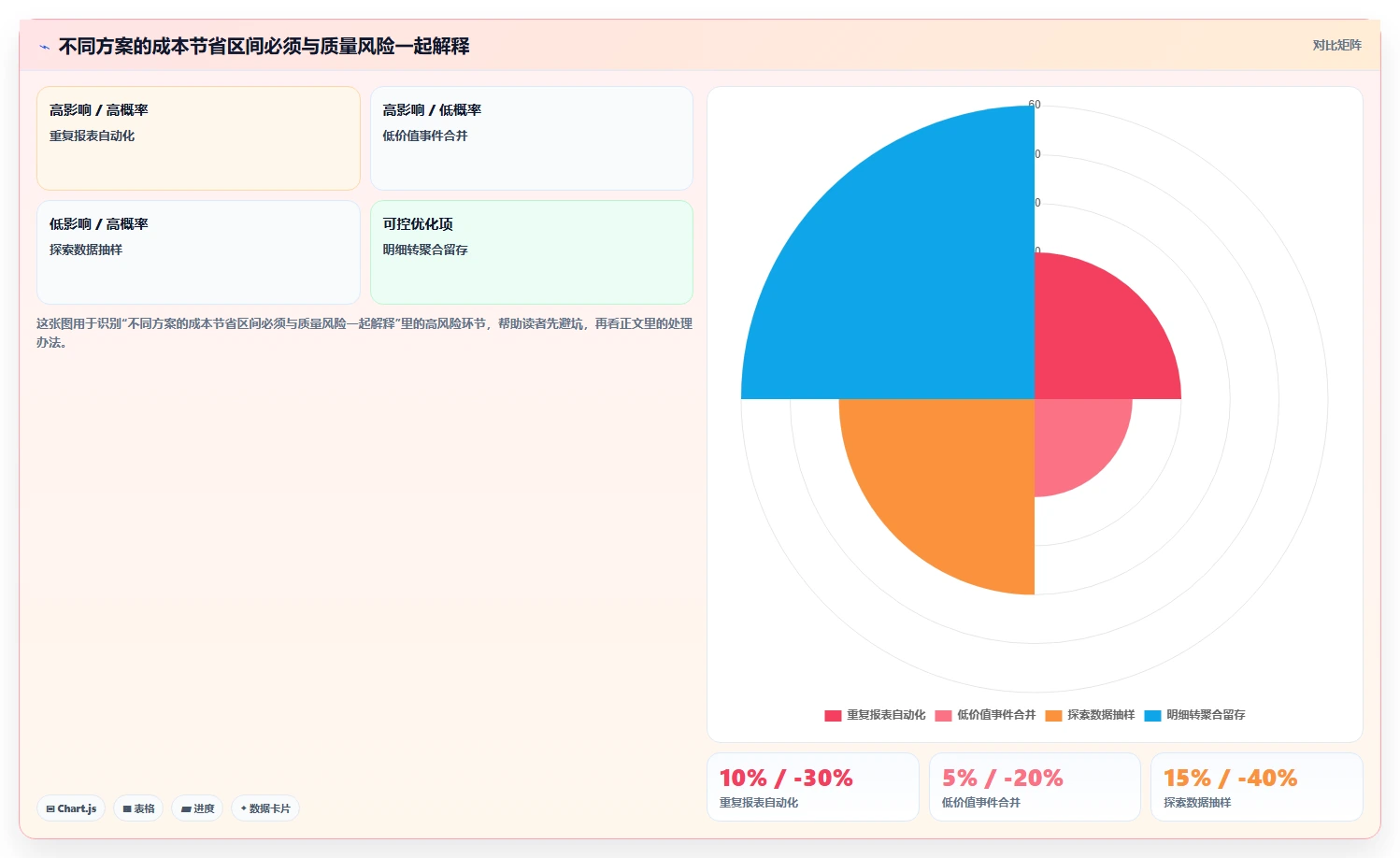Click the 进度 tag
Screen dimensions: 1400x858
point(197,808)
